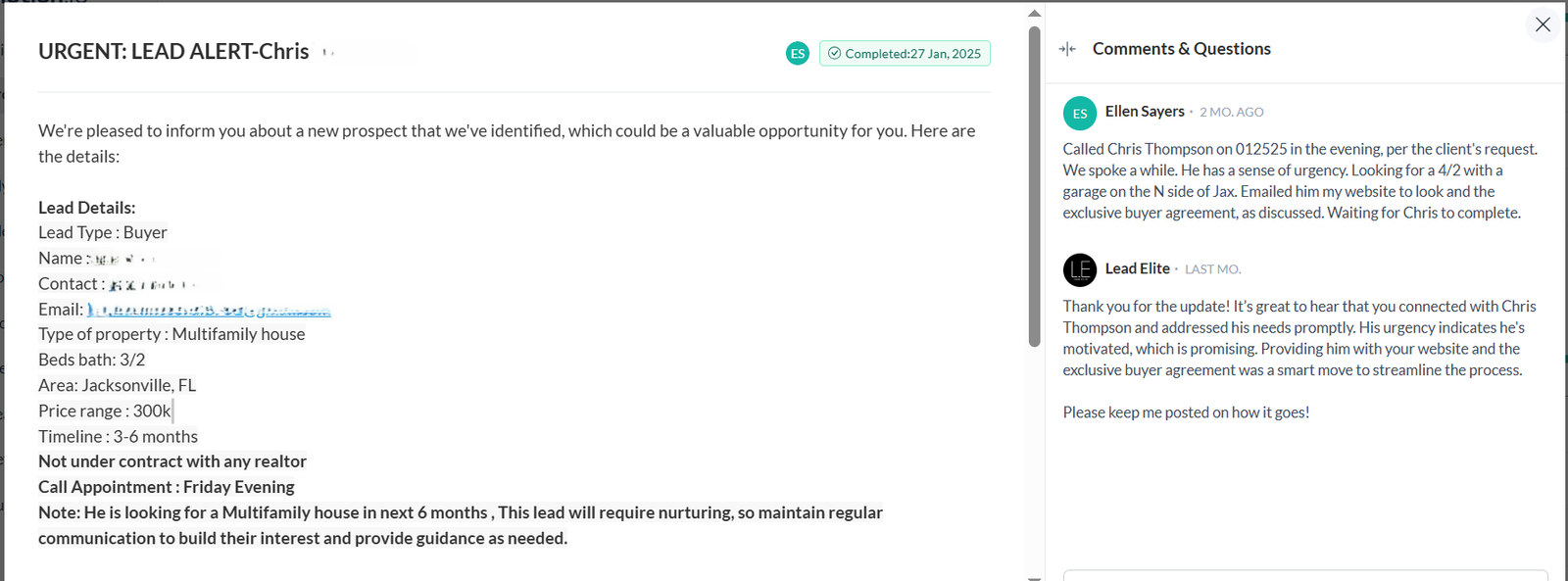Open the Completed: 27 Jan, 2025 status badge
Viewport: 1568px width, 581px height.
tap(905, 54)
